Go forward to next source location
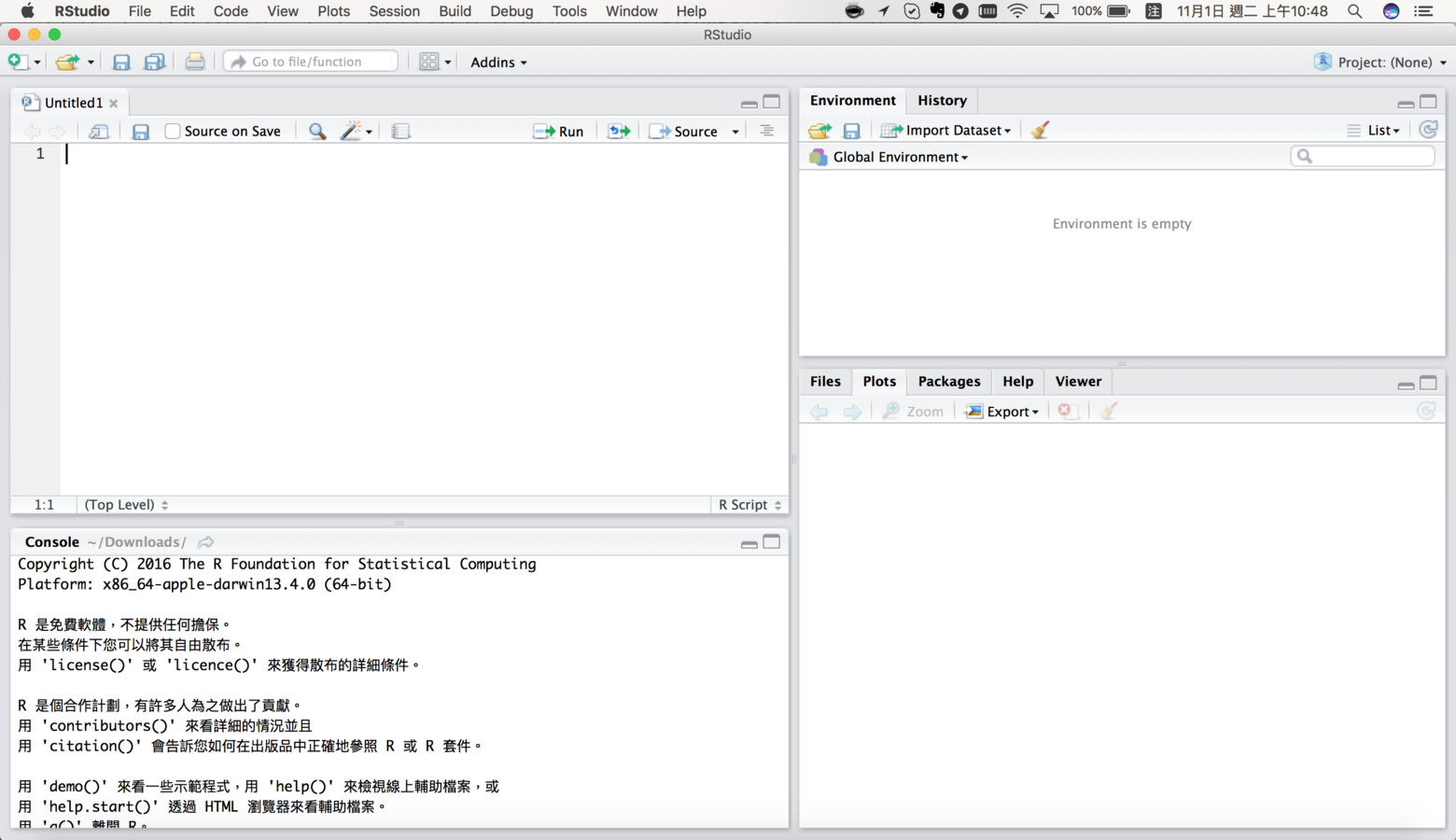1456x840 pixels. [x=57, y=132]
